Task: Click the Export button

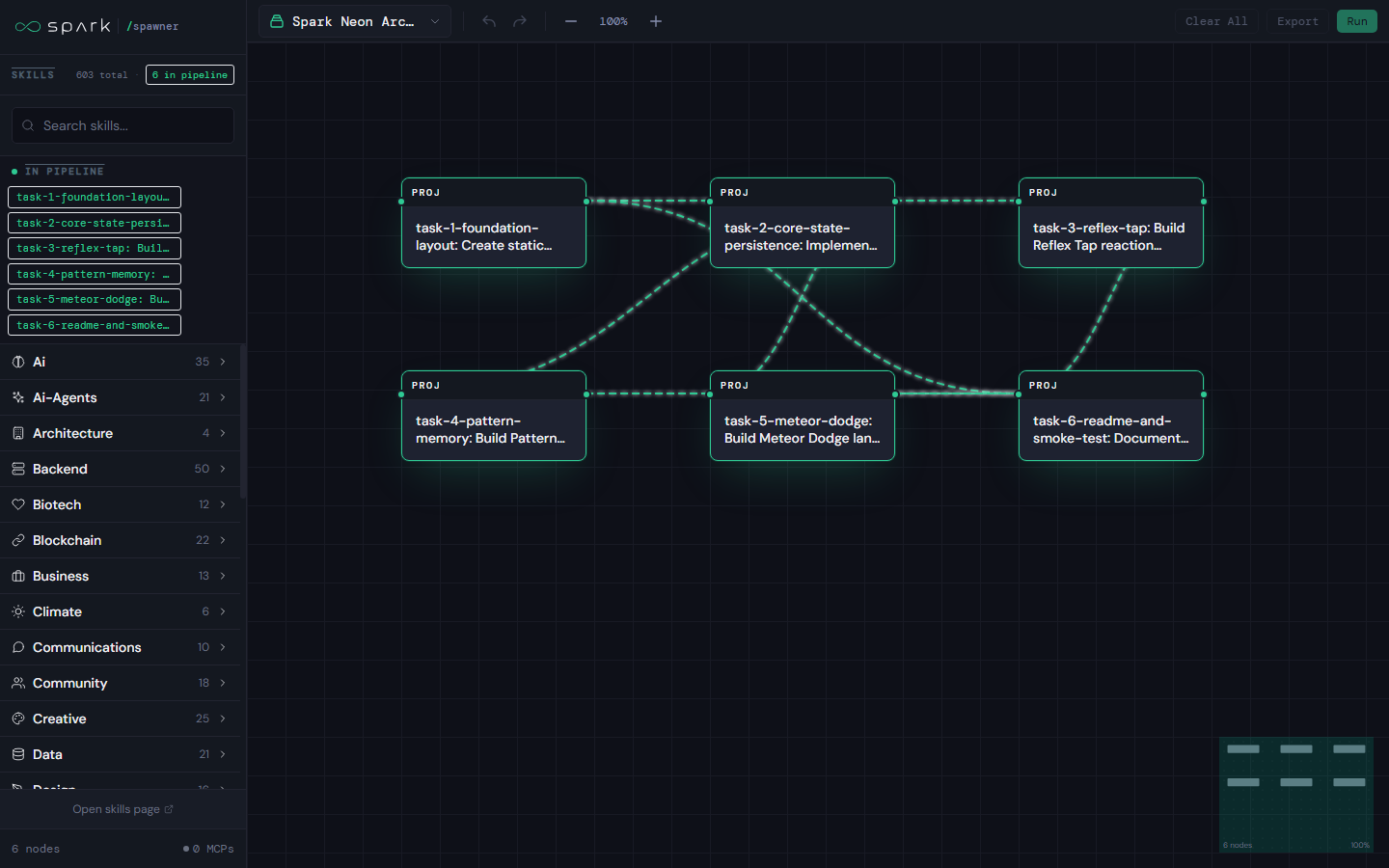Action: tap(1297, 21)
